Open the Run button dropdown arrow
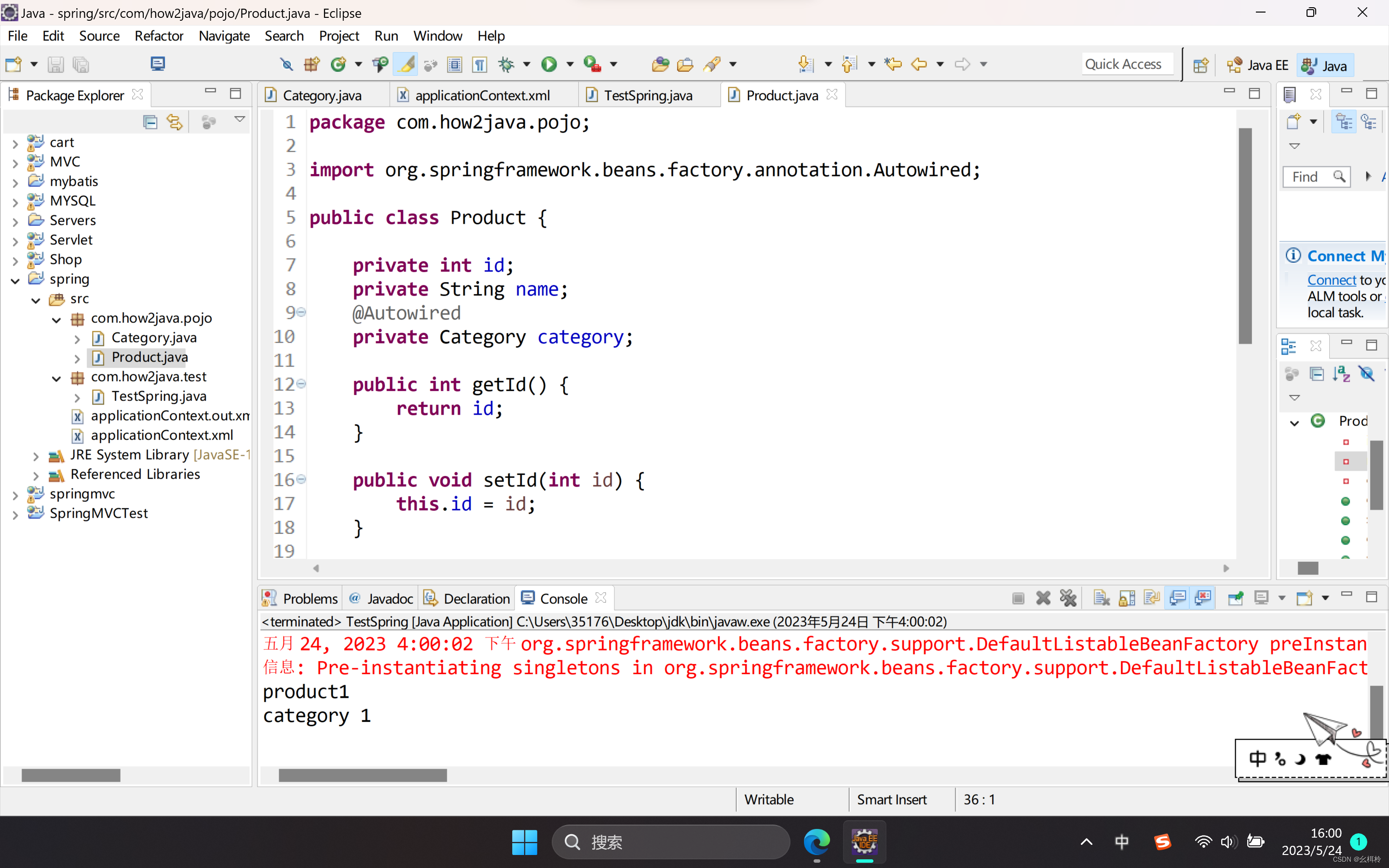Screen dimensions: 1389x868 tap(570, 64)
